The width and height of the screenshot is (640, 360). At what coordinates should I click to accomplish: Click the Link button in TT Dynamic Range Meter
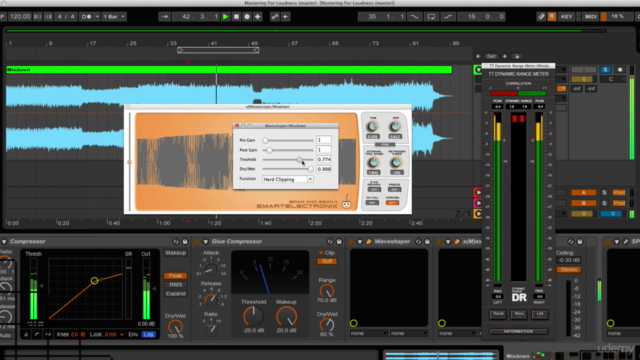(540, 314)
